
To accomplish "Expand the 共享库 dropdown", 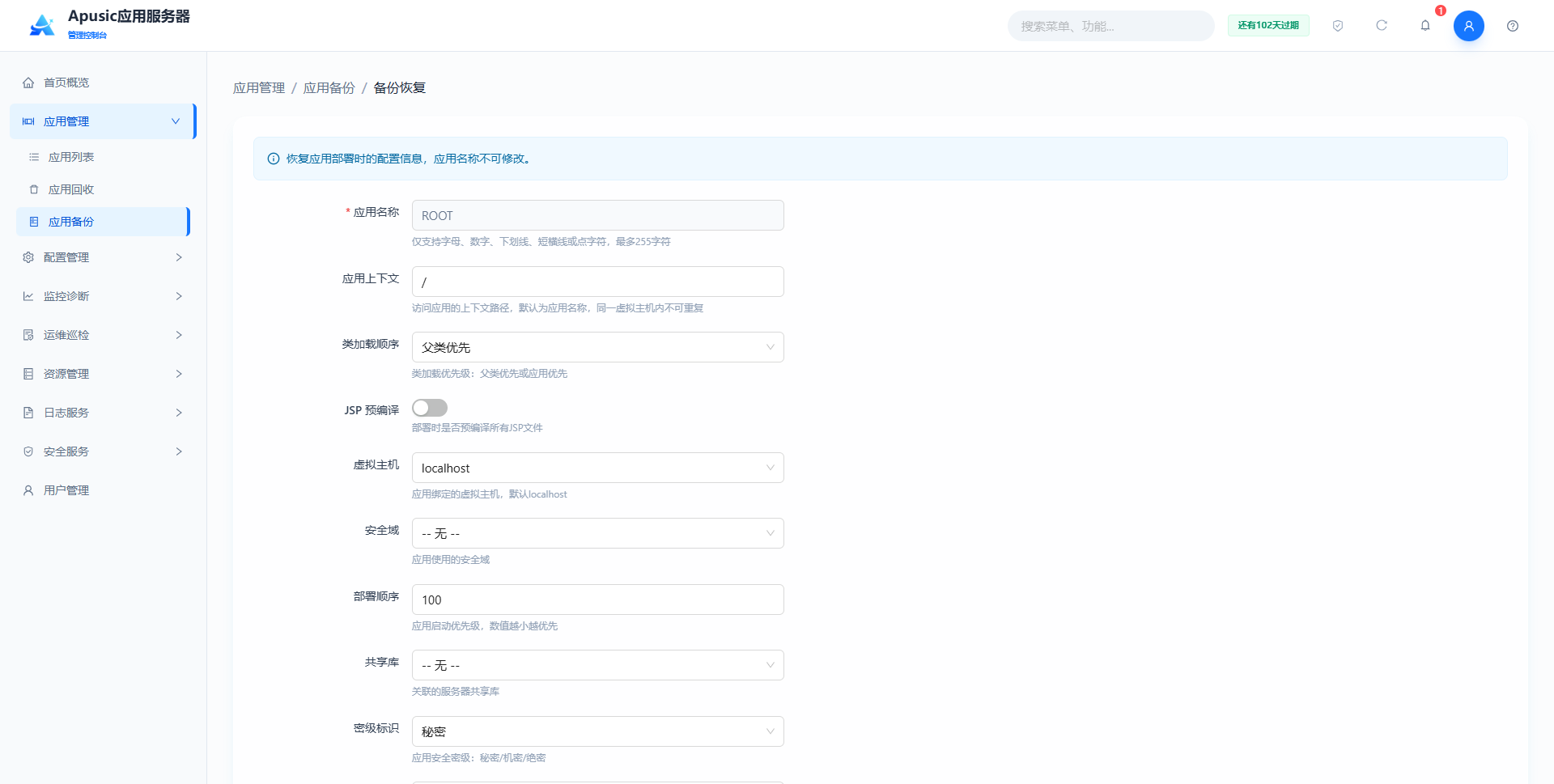I will click(x=598, y=665).
